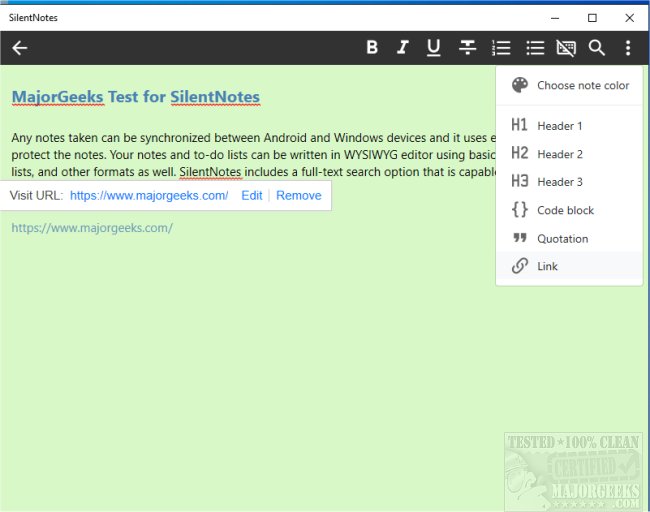Open search with the magnifier icon

tap(597, 48)
